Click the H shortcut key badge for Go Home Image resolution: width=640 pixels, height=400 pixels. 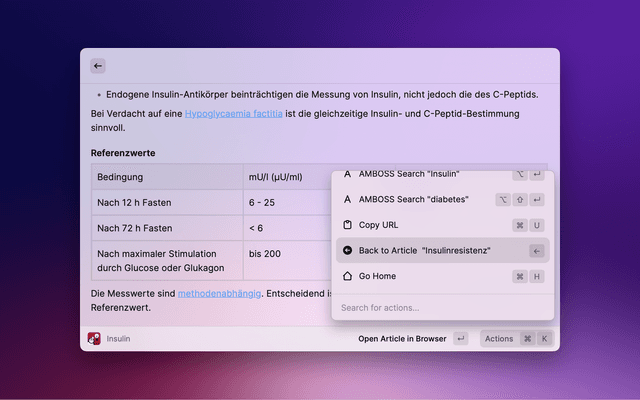point(537,276)
